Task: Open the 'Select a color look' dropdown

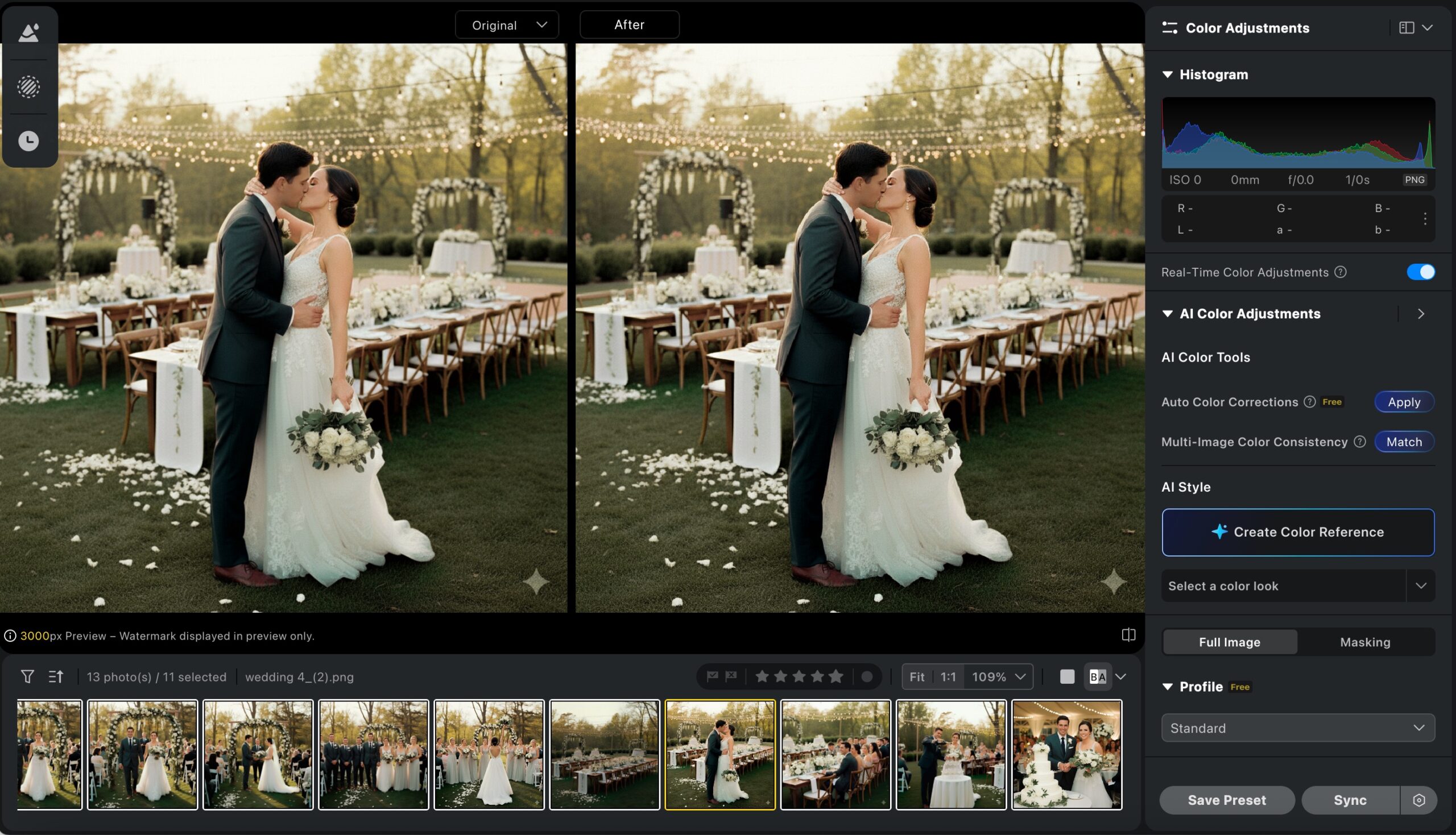Action: point(1297,585)
